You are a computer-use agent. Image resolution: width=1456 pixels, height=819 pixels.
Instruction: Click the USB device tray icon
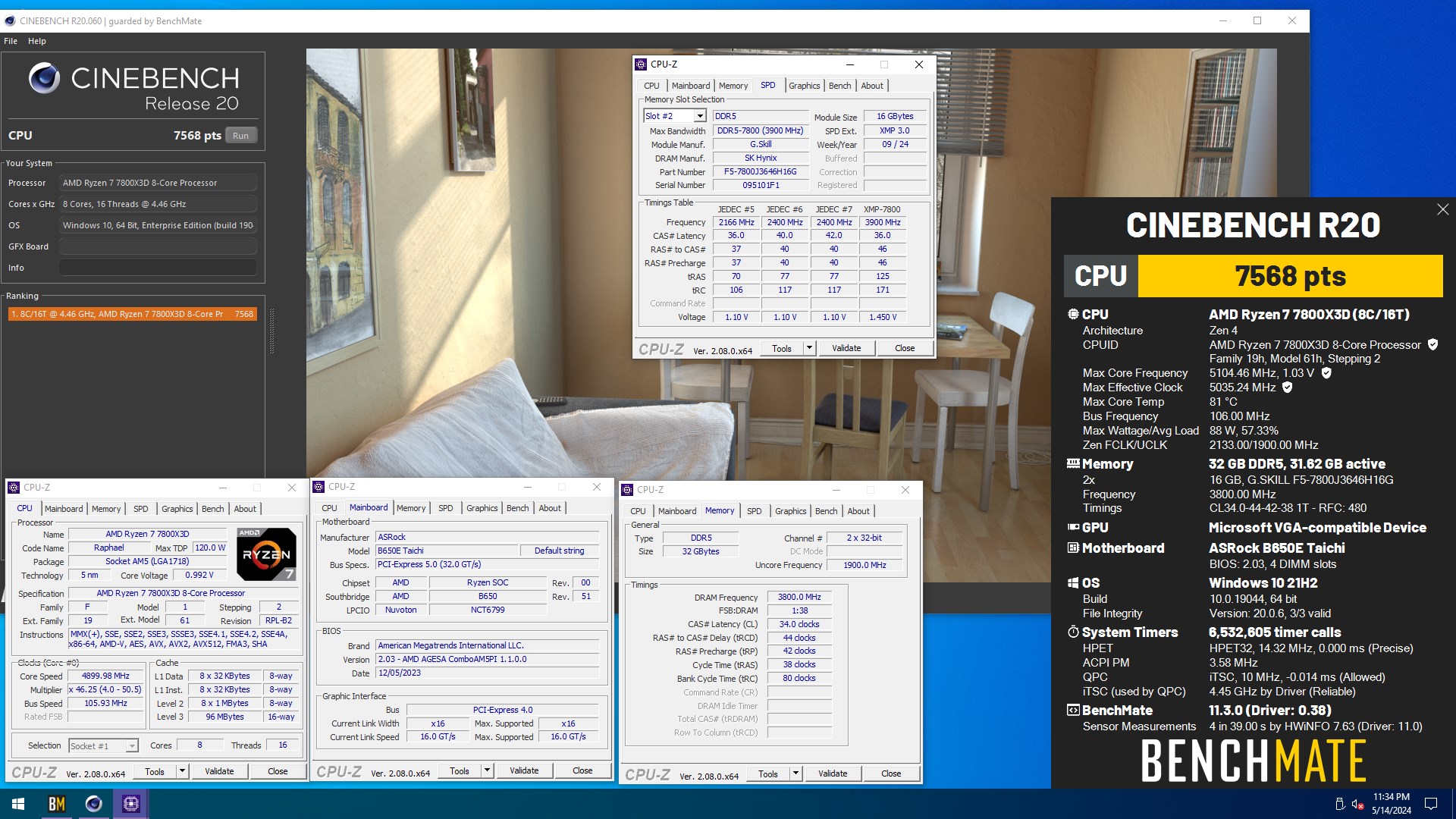(1339, 804)
